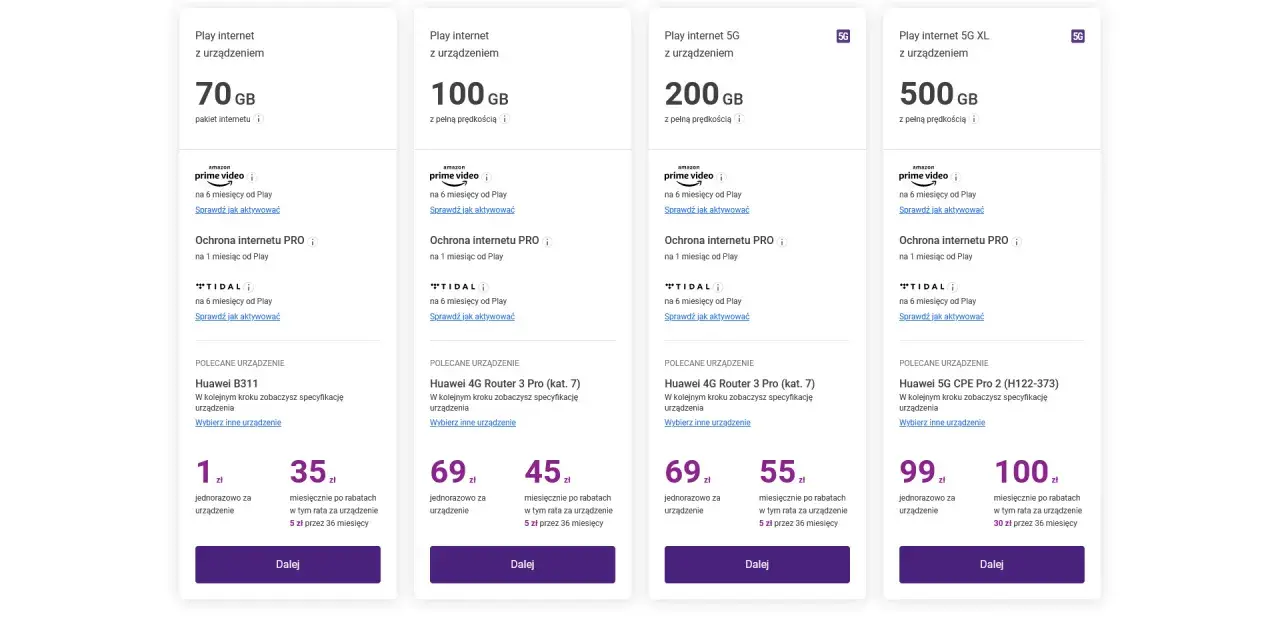Click Huawei 4G Router 3 Pro in 100 GB card
This screenshot has width=1280, height=622.
pos(505,383)
